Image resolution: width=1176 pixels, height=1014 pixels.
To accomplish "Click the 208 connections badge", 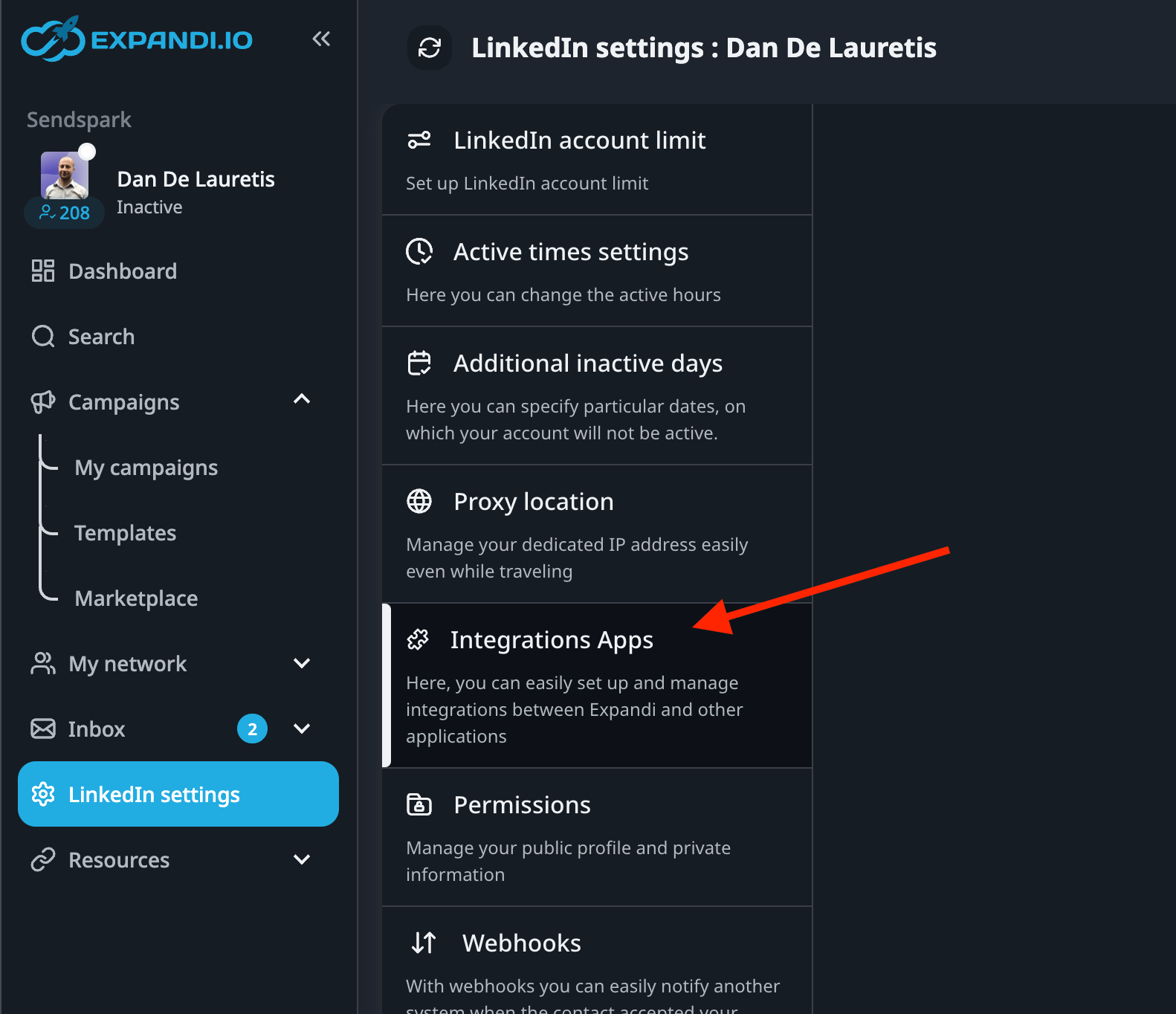I will [x=65, y=213].
